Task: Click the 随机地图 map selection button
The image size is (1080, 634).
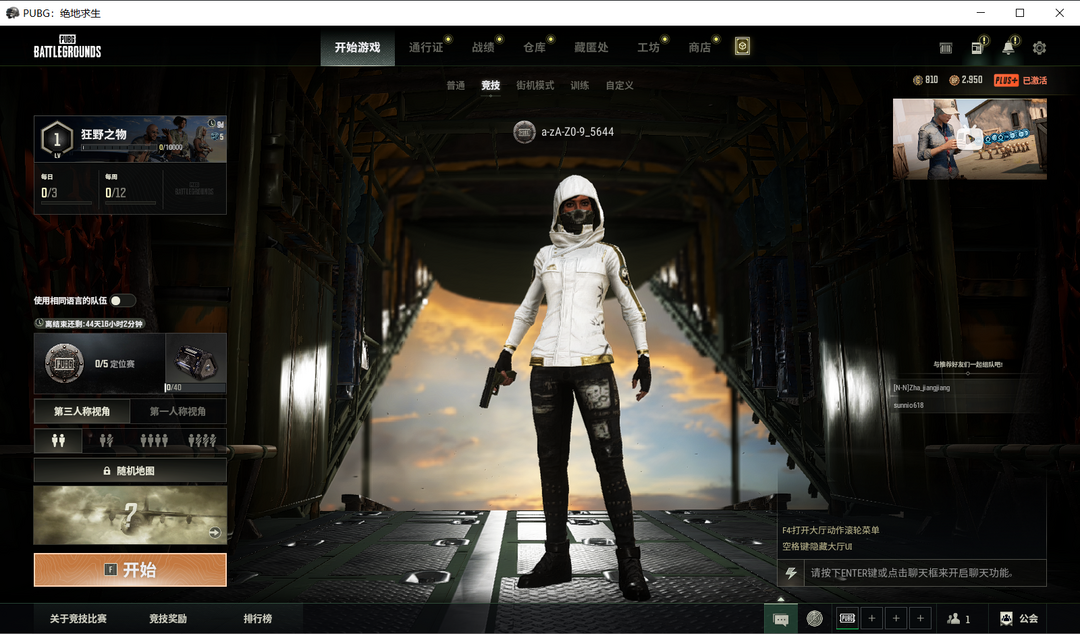Action: [130, 471]
